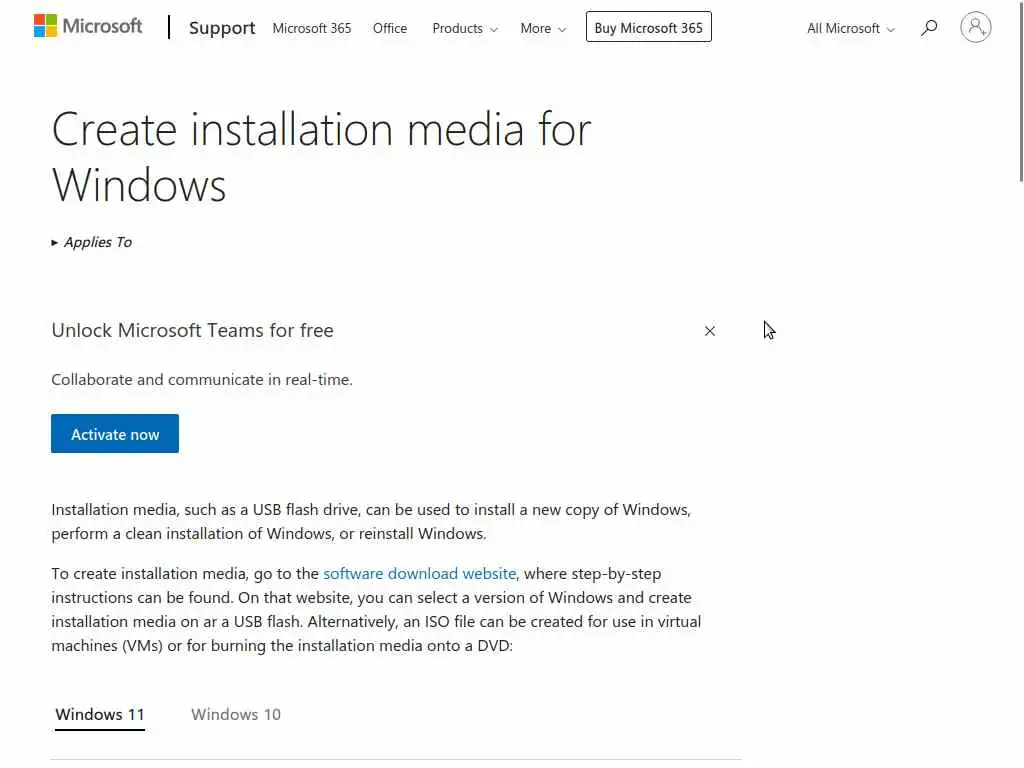Open the Support home link
The width and height of the screenshot is (1024, 768).
tap(222, 28)
